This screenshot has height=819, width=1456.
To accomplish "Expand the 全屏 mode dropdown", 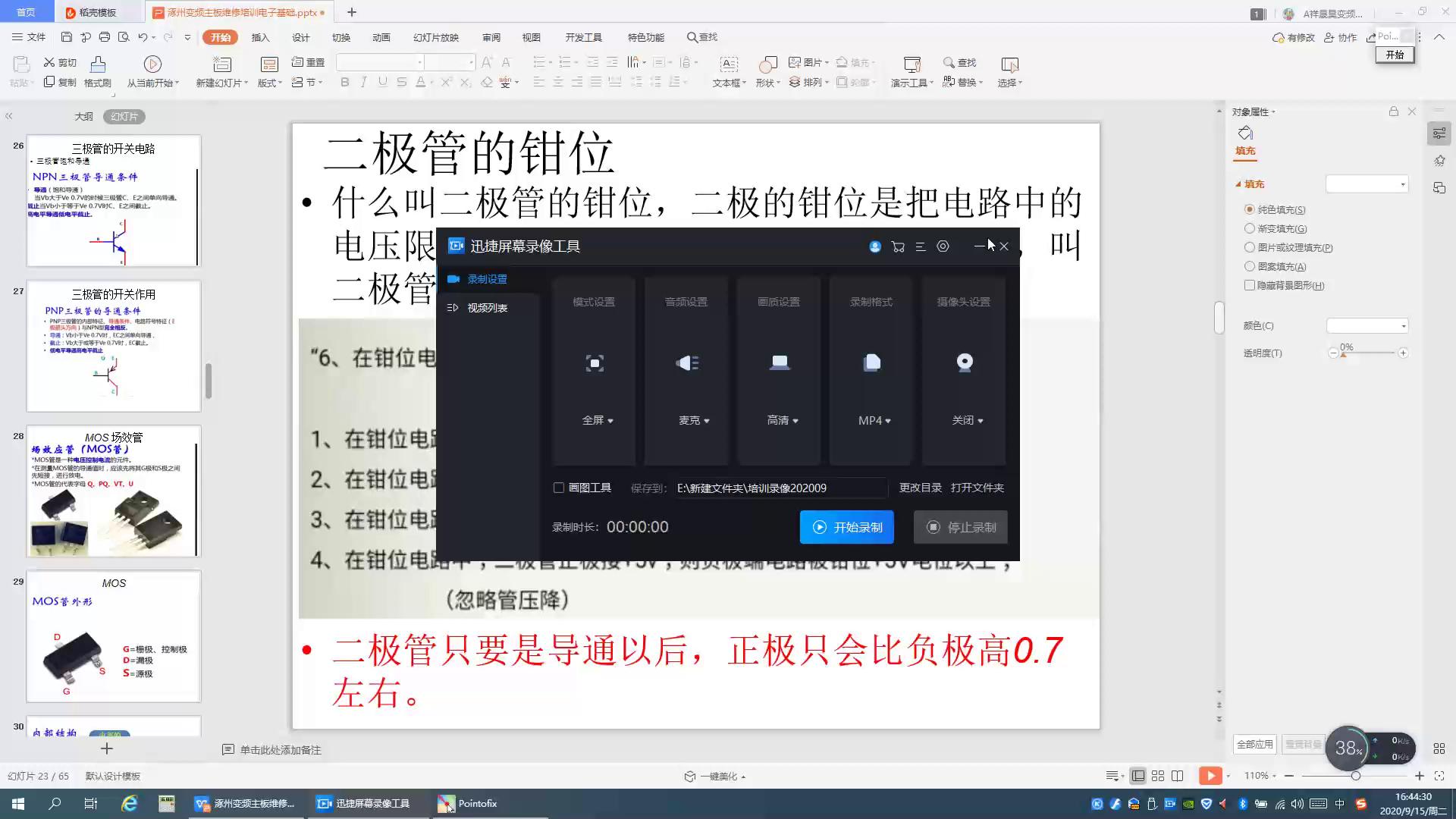I will pos(598,420).
